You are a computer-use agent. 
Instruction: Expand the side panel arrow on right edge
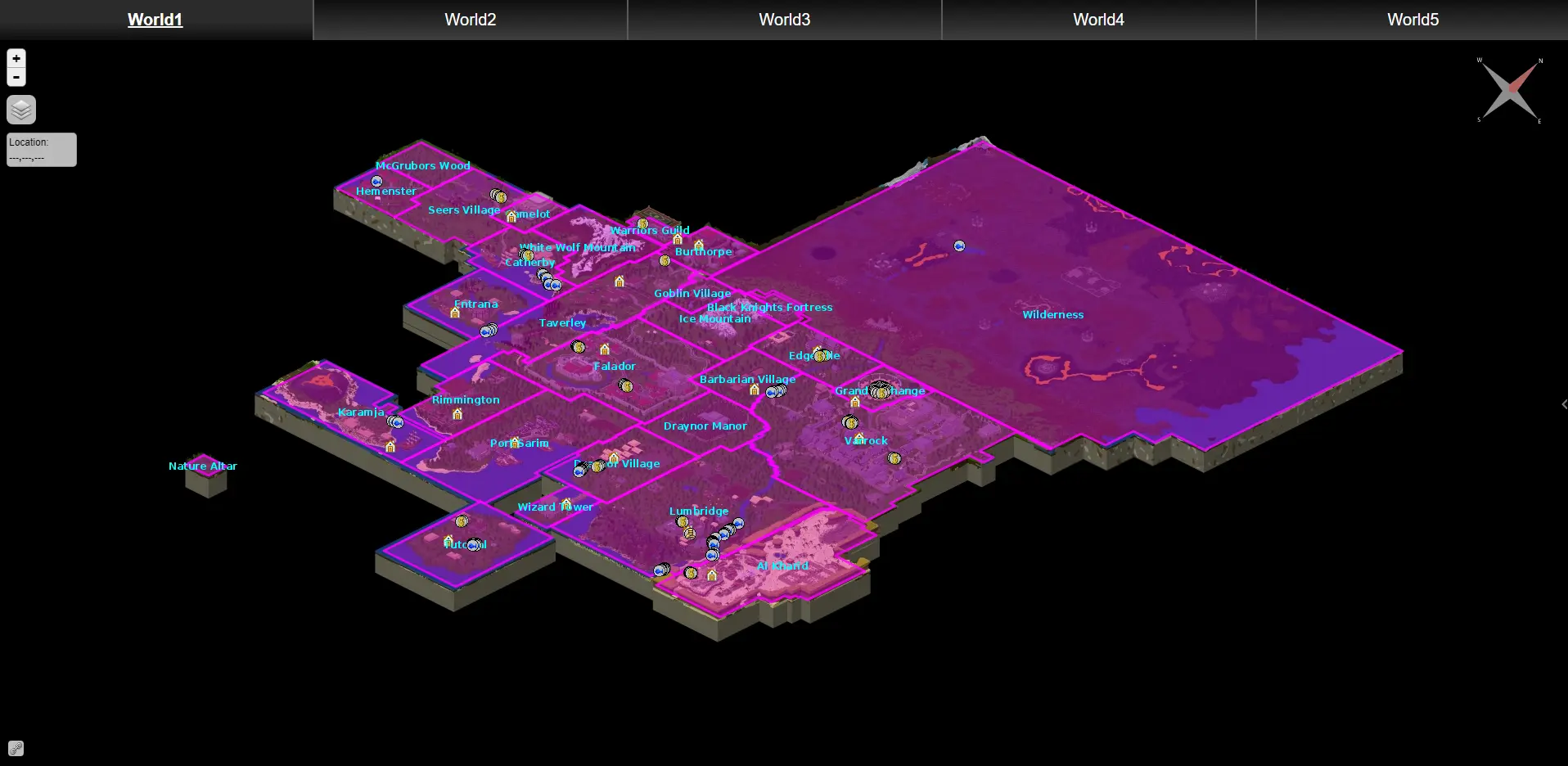[x=1564, y=404]
